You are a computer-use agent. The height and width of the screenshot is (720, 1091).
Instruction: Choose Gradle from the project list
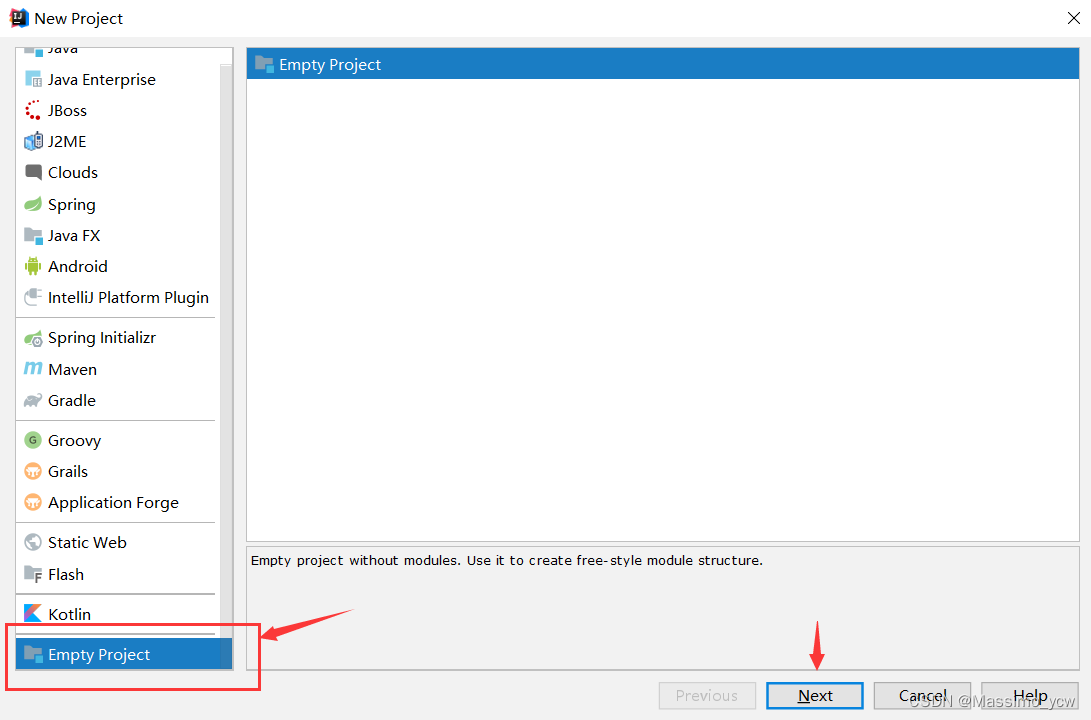(x=116, y=401)
